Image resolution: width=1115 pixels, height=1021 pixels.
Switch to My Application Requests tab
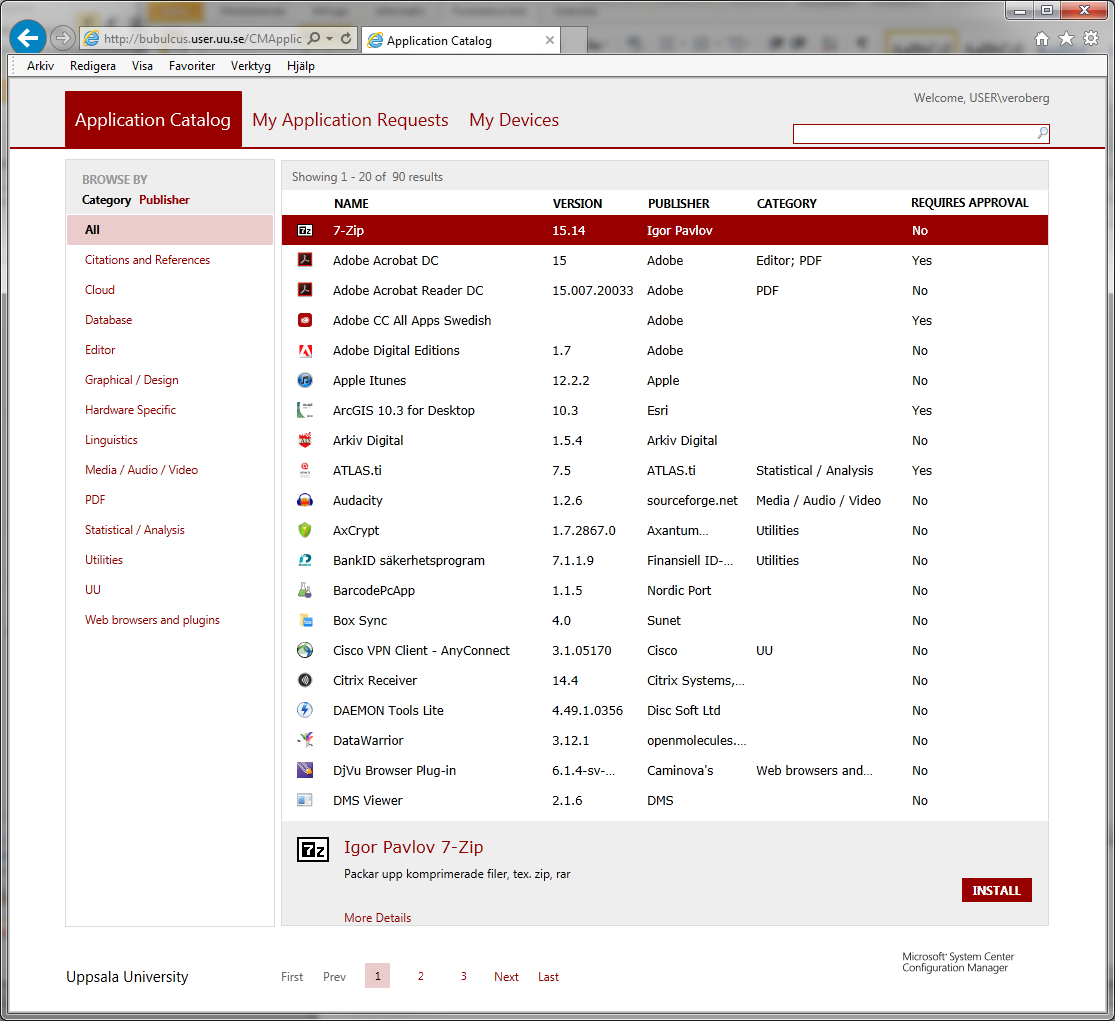pos(351,119)
